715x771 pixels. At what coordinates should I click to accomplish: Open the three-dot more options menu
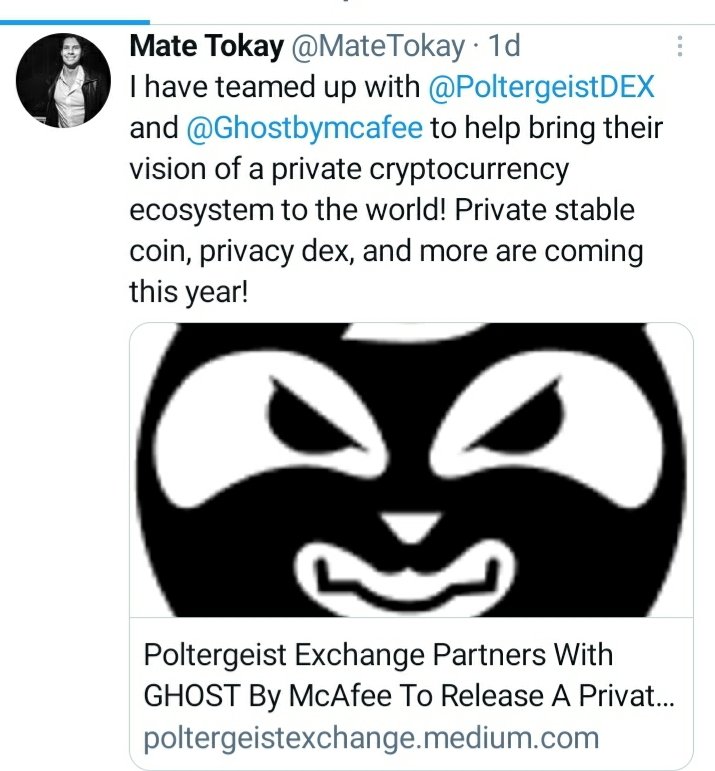[680, 46]
